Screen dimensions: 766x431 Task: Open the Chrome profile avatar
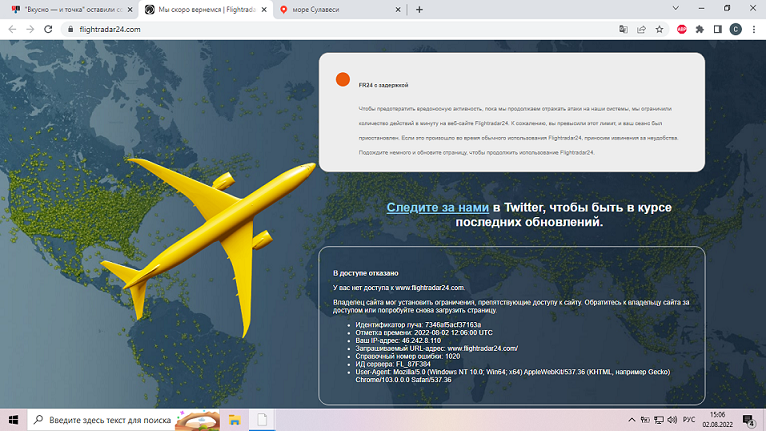click(x=736, y=29)
